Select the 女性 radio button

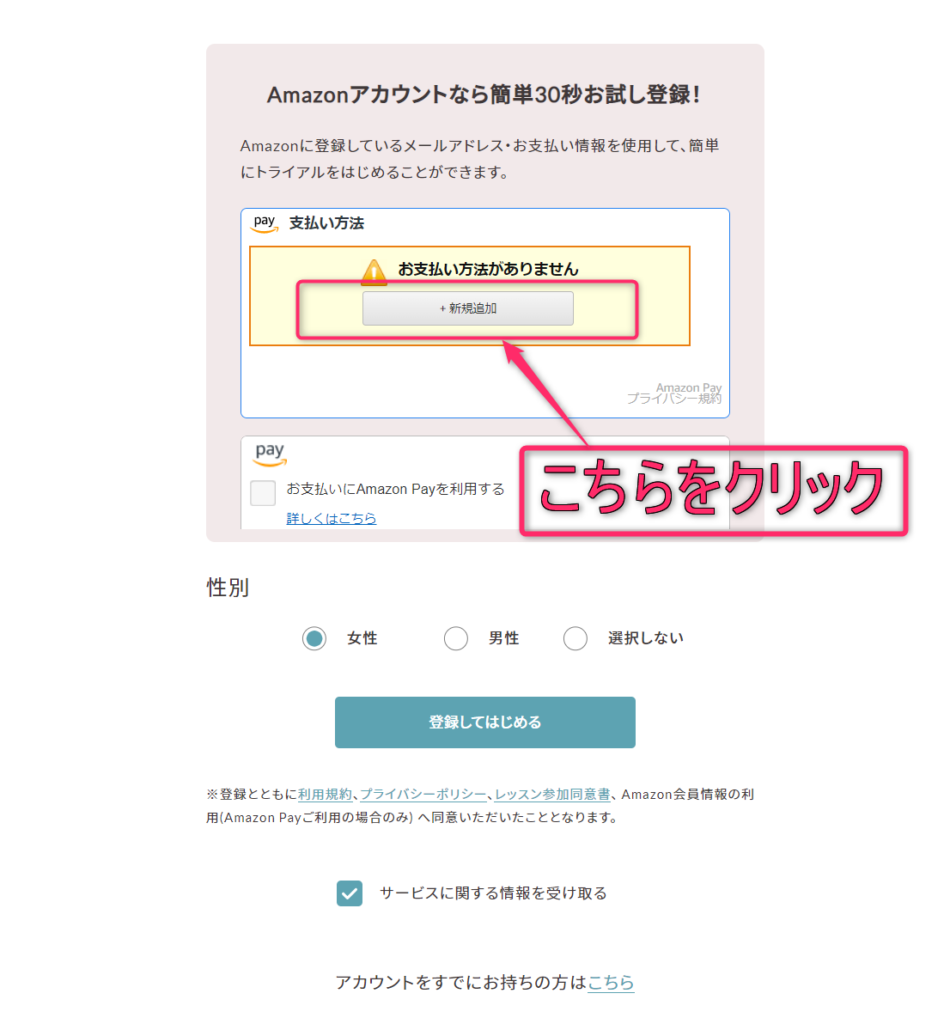(x=314, y=638)
